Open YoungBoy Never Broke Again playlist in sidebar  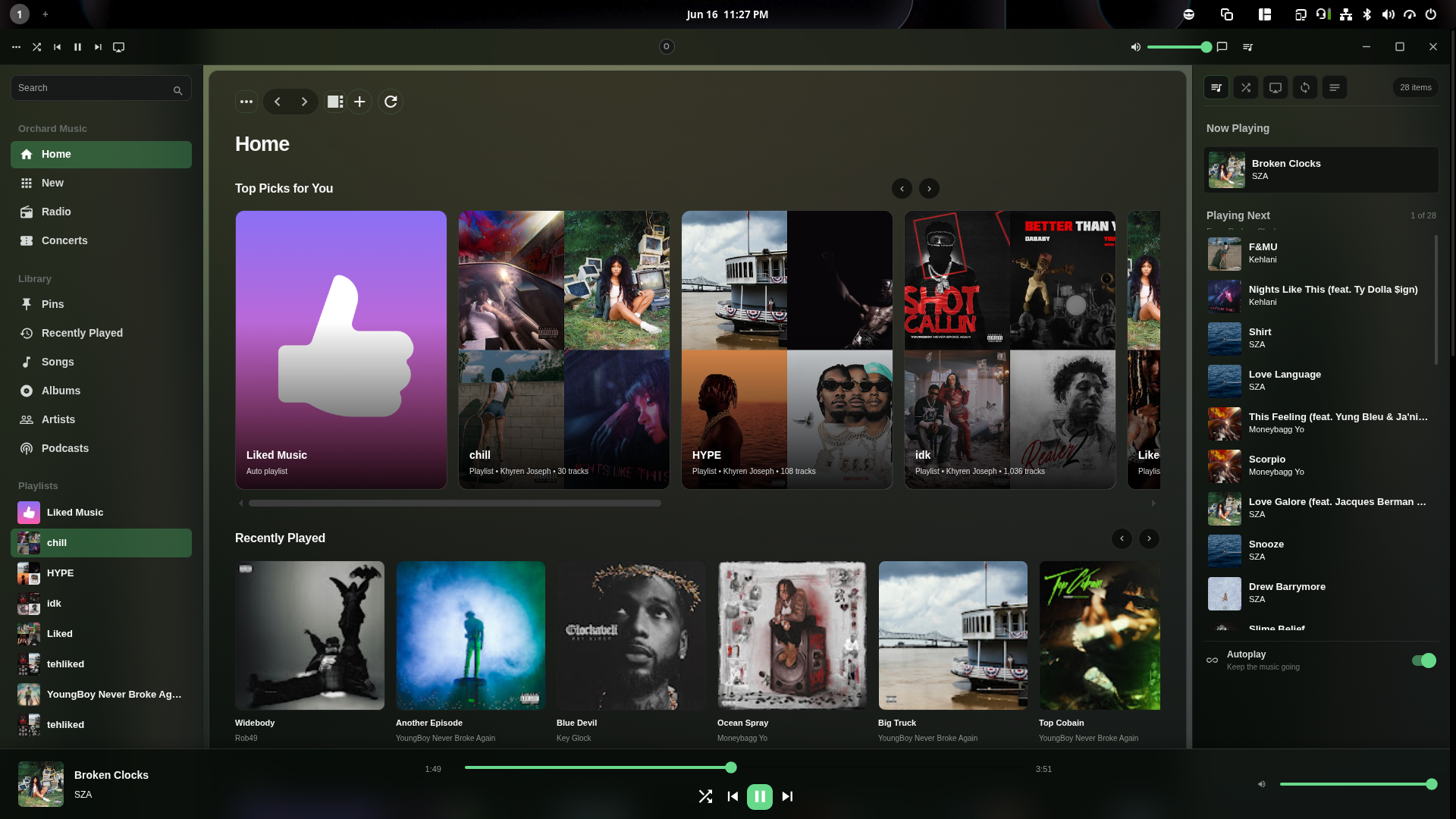point(101,695)
